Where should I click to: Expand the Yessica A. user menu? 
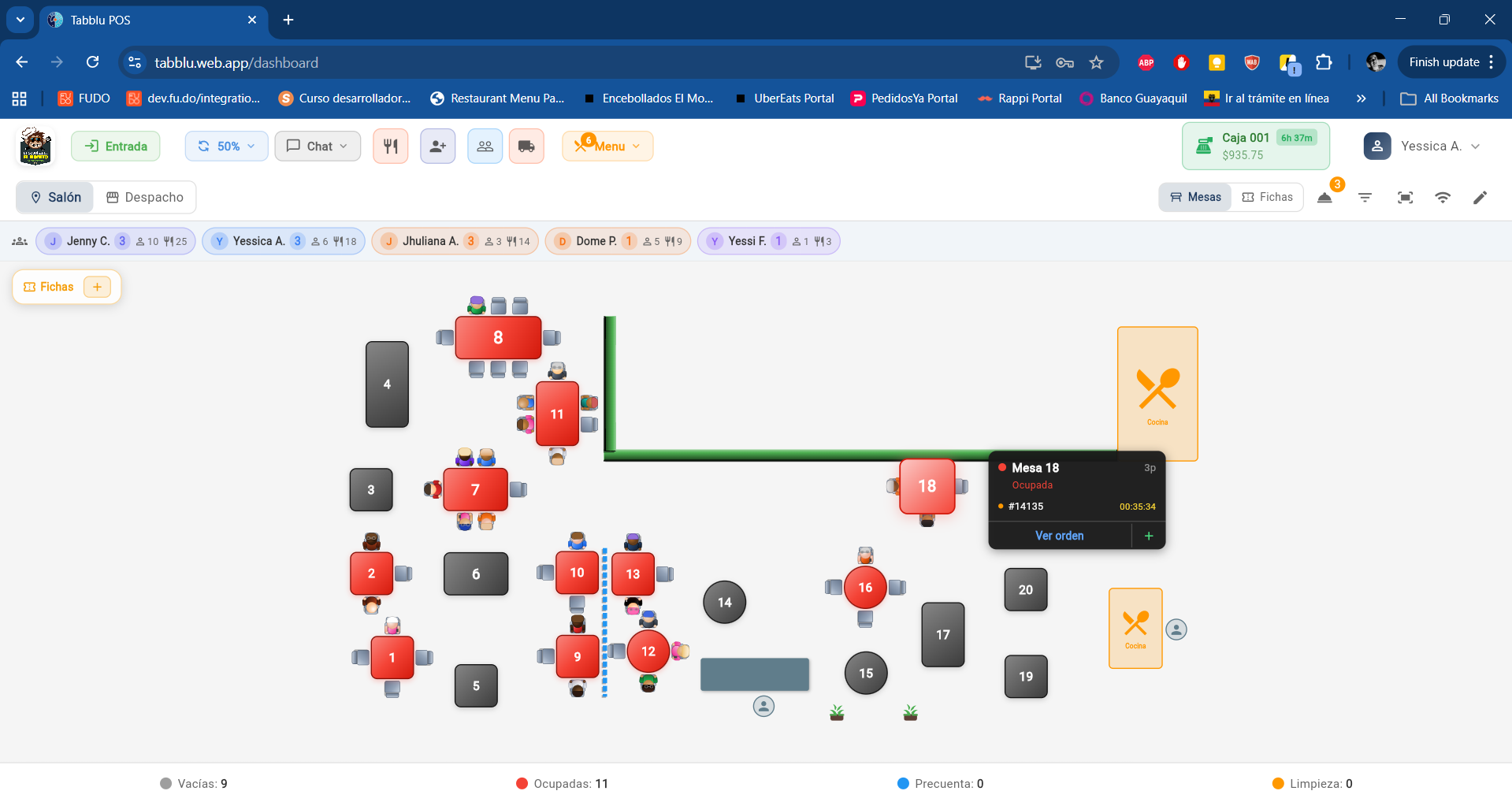(x=1422, y=147)
